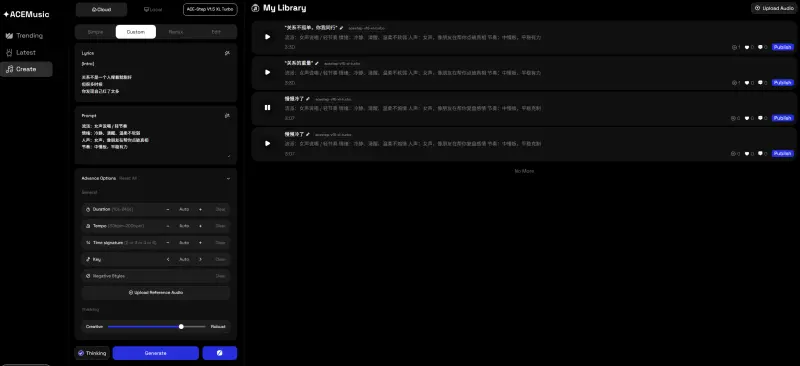Click the Negative Styles input field

156,276
